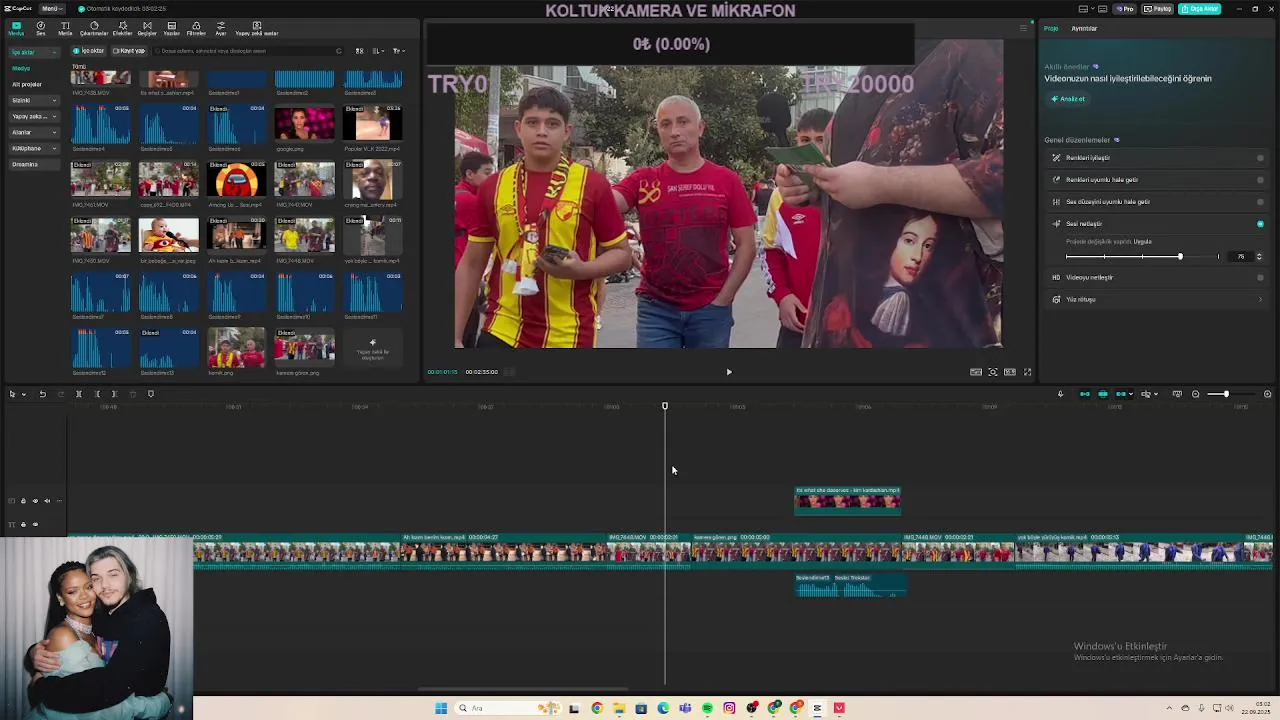
Task: Open the Efektler tab
Action: (122, 28)
